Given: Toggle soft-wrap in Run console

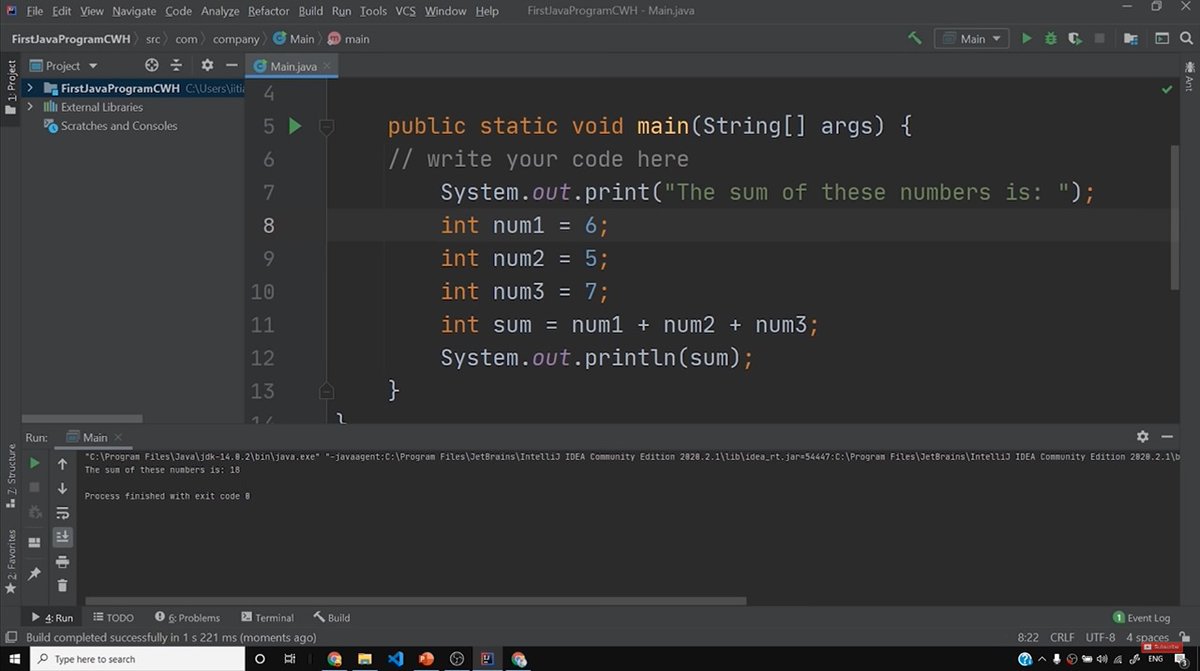Looking at the screenshot, I should 62,513.
